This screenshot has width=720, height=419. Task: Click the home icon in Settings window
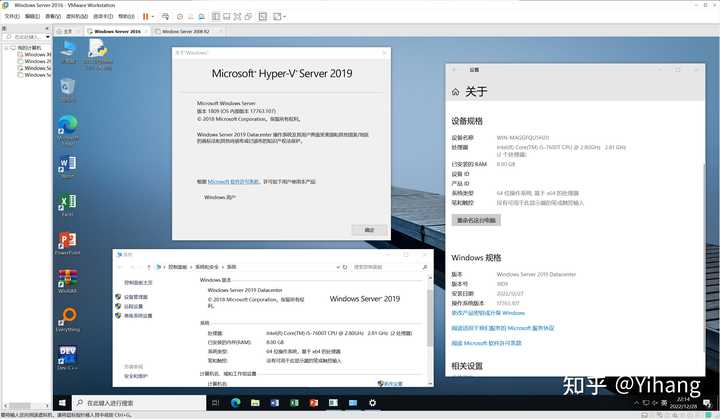455,92
